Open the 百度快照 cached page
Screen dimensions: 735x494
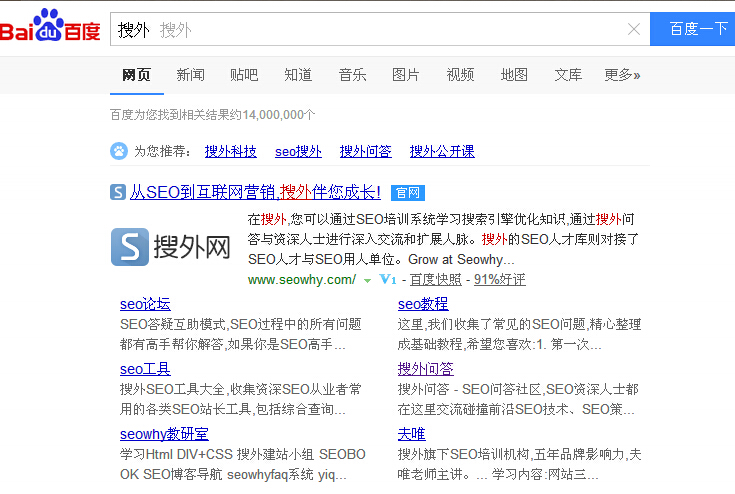click(x=435, y=280)
